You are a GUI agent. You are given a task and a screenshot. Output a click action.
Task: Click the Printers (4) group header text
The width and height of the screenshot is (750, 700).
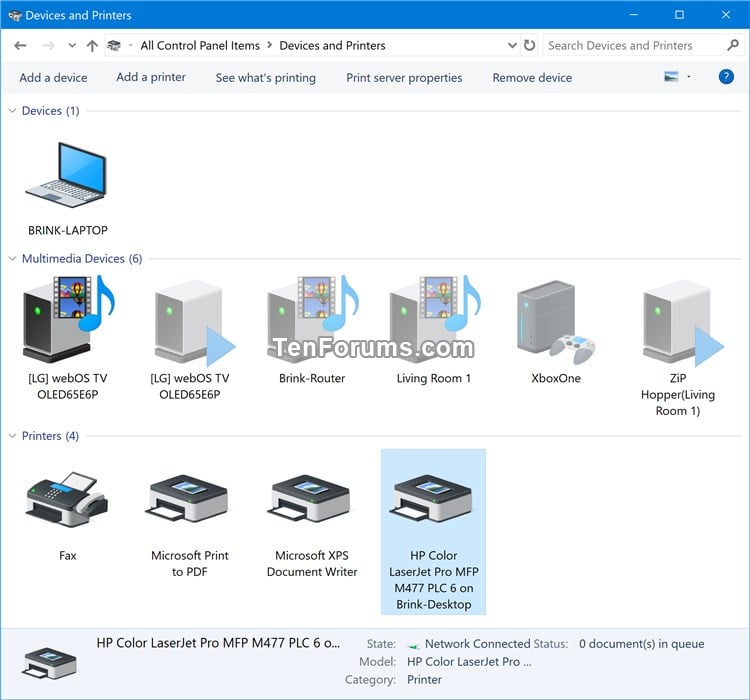point(50,436)
